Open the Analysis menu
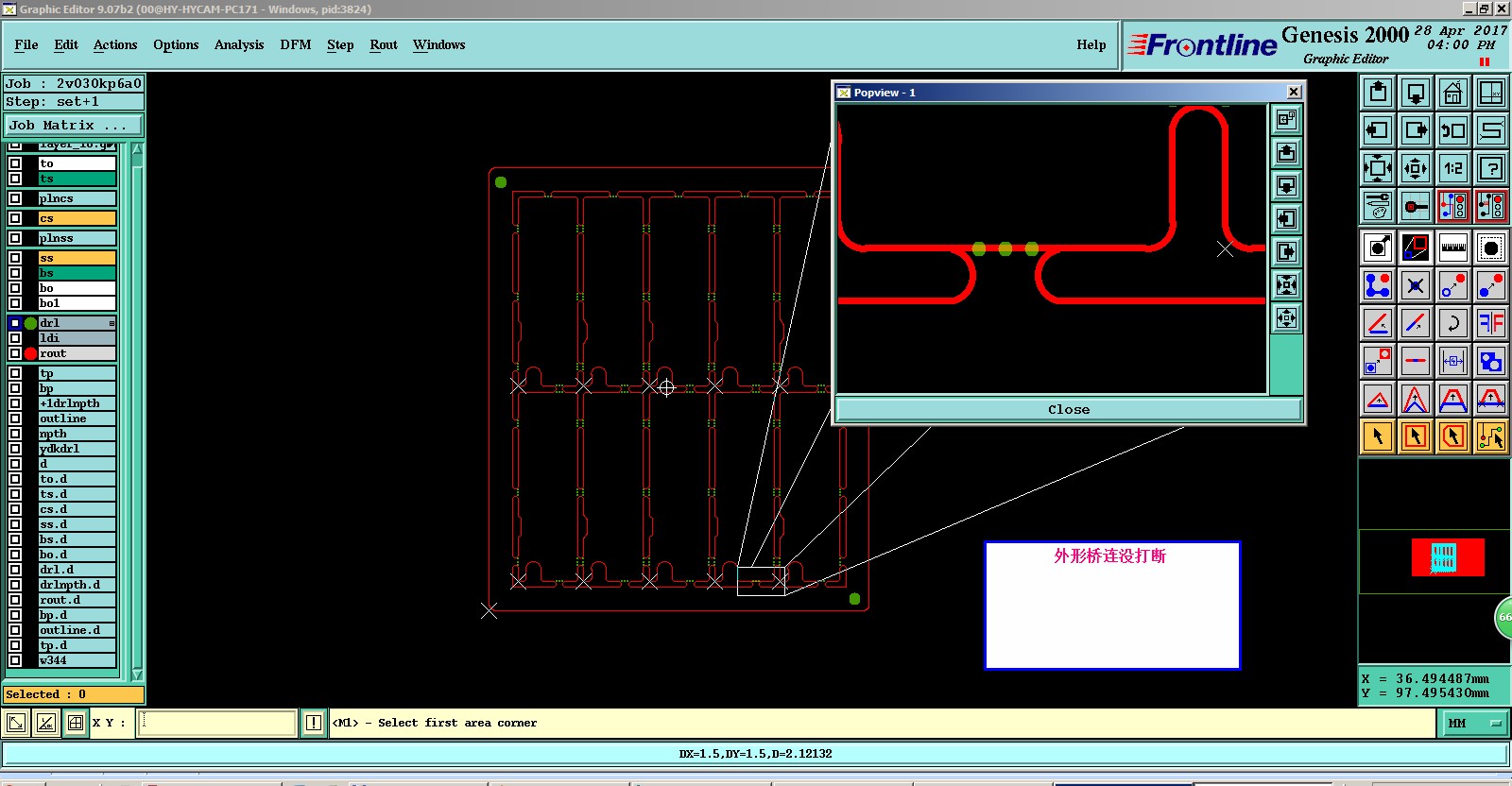The width and height of the screenshot is (1512, 786). pos(239,44)
